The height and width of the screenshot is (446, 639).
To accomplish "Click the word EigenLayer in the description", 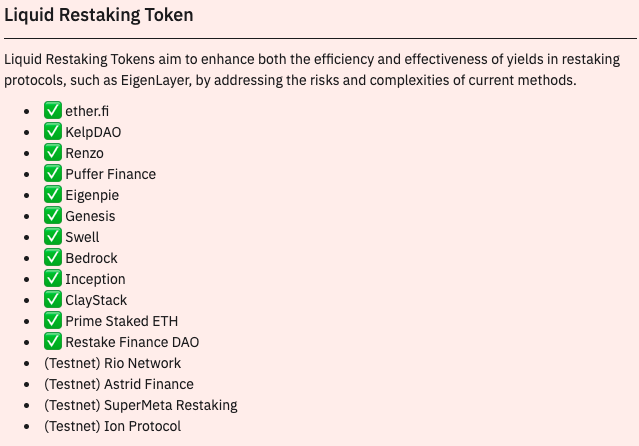I will point(156,80).
